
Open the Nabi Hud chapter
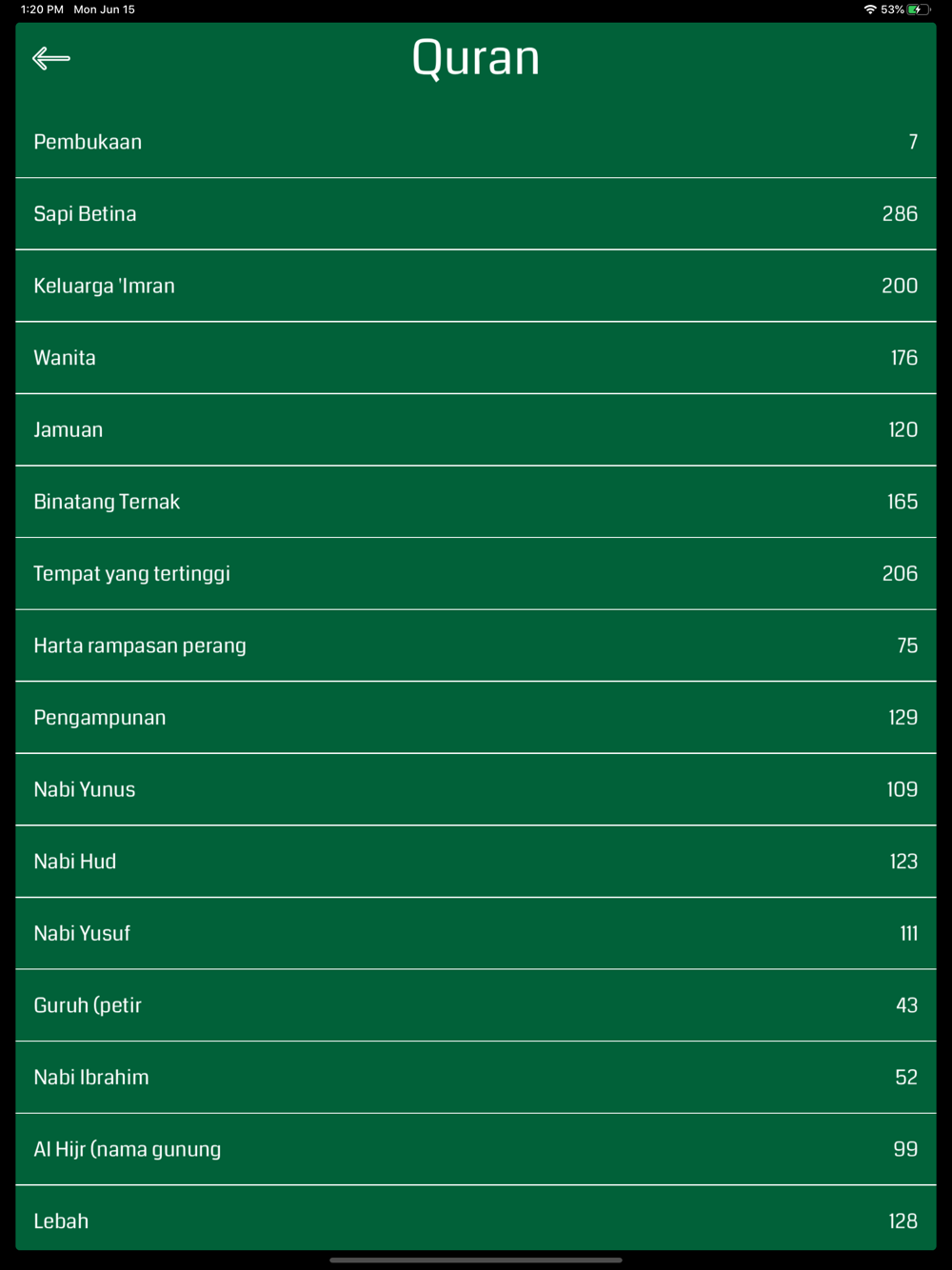coord(476,862)
